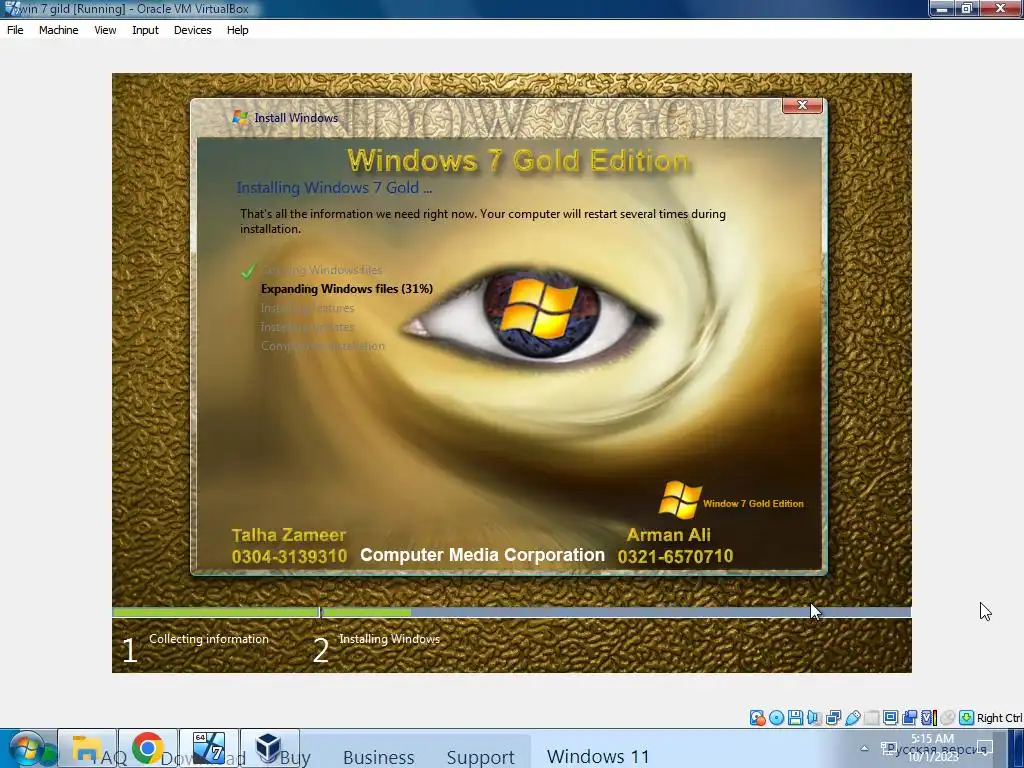Click the green checkmark beside completed step
This screenshot has width=1024, height=768.
[x=249, y=270]
